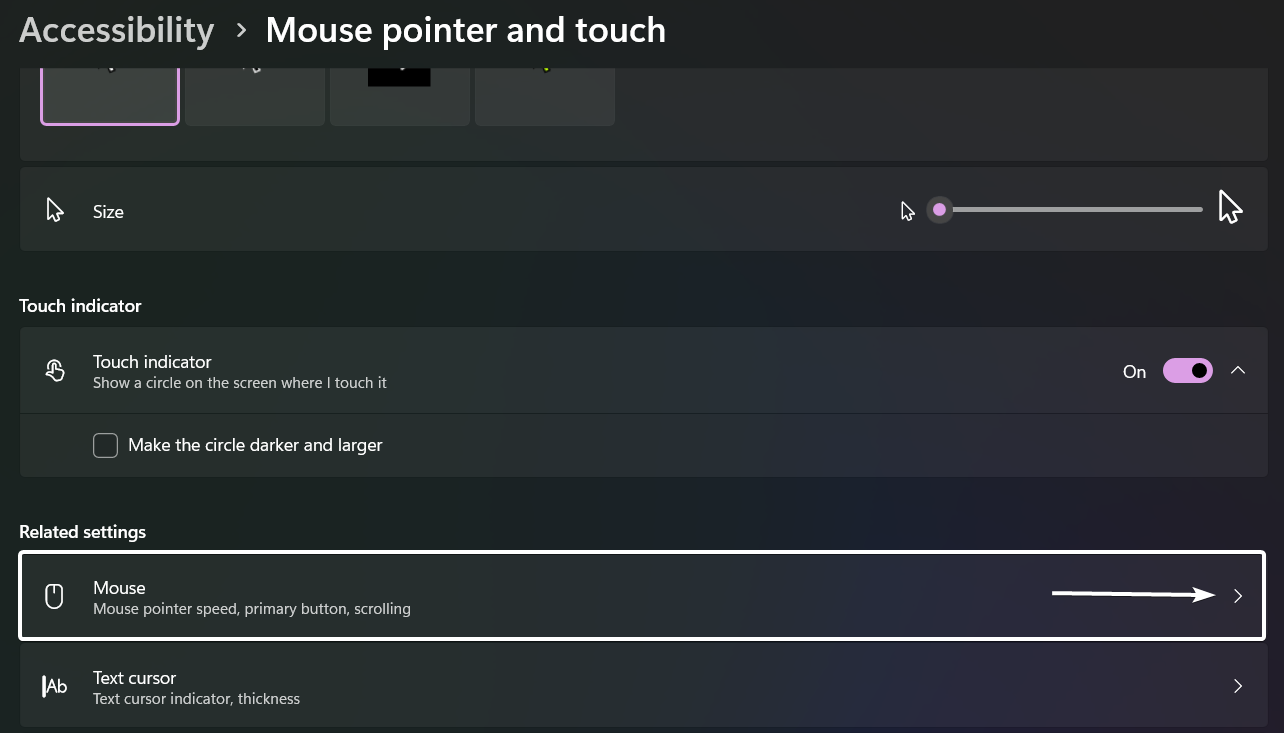Click the chevron on the Text cursor row
Image resolution: width=1284 pixels, height=733 pixels.
pyautogui.click(x=1238, y=686)
